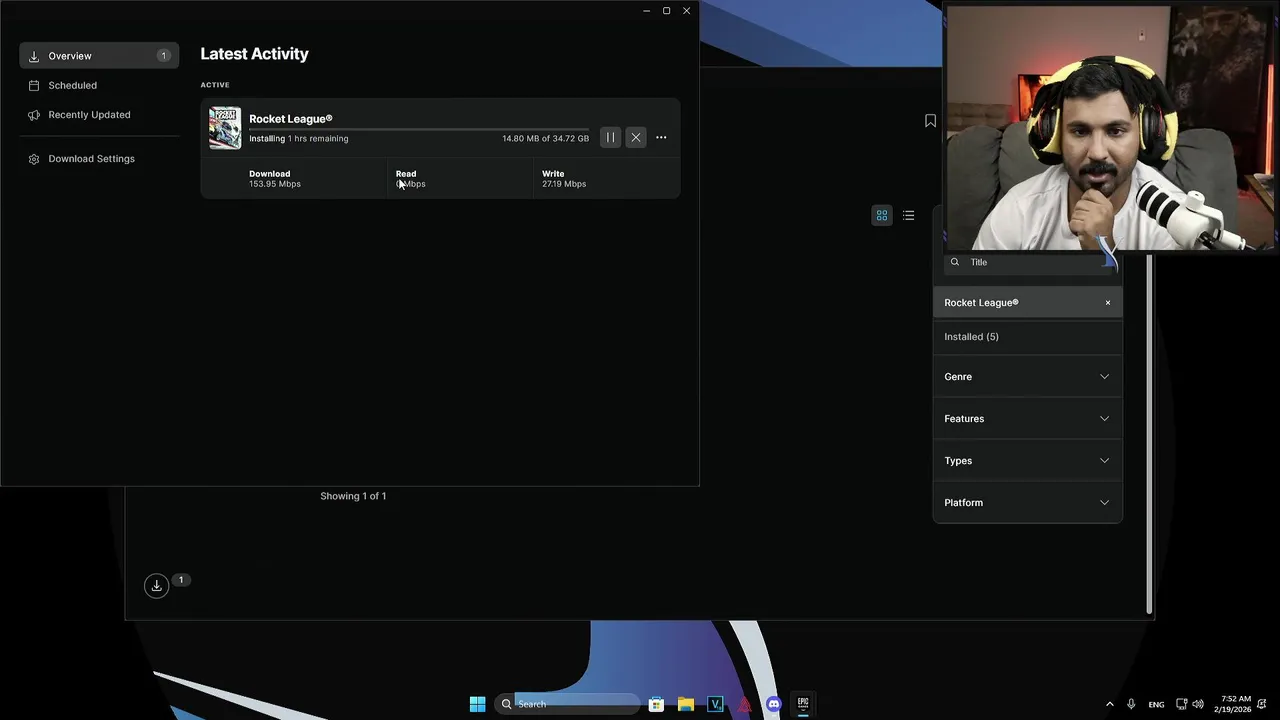Open the Scheduled section
The height and width of the screenshot is (720, 1280).
99,85
